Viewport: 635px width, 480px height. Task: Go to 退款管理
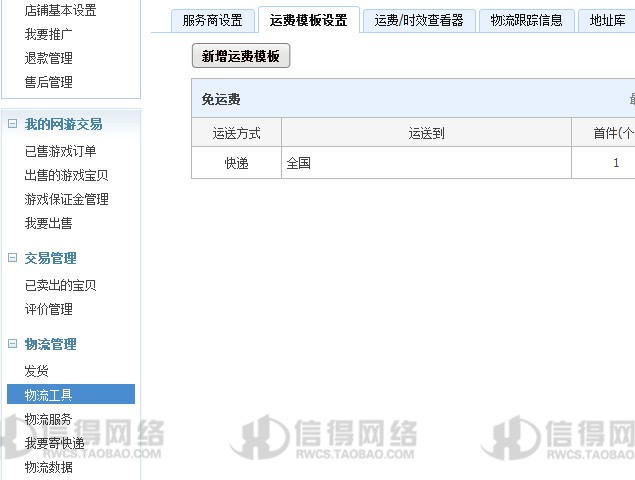[x=48, y=58]
